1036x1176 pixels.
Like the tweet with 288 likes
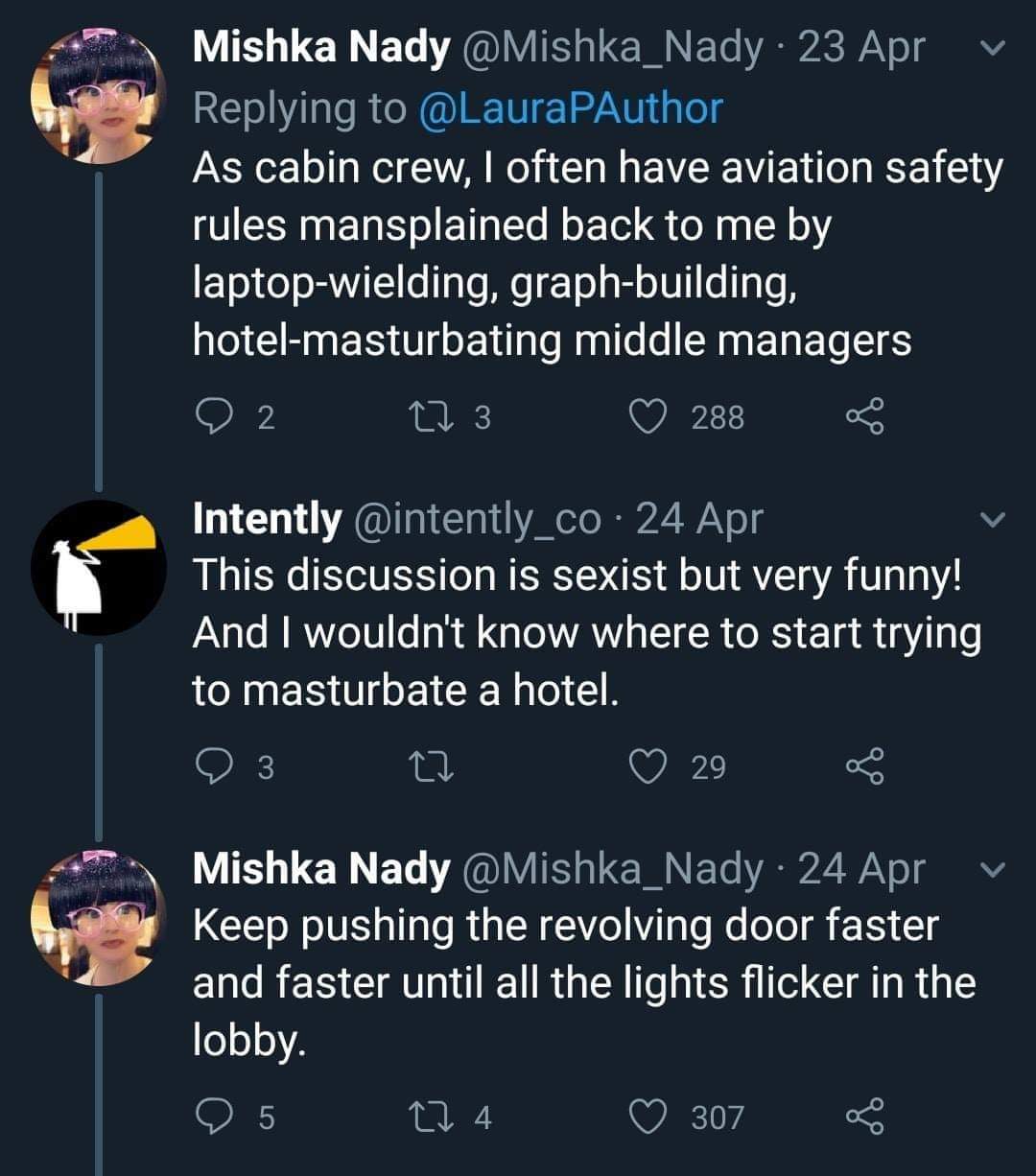pos(649,416)
